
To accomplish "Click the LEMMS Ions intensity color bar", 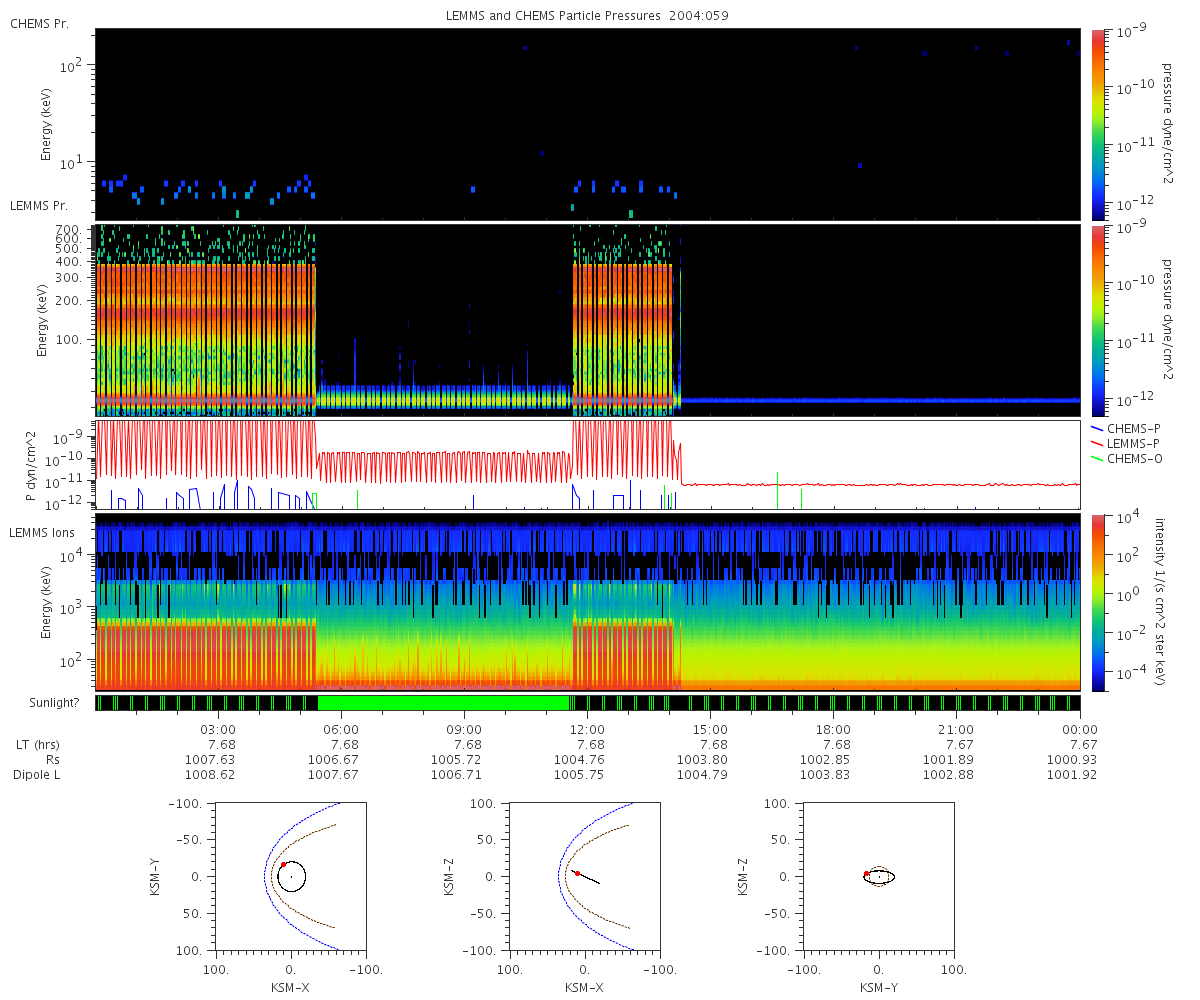I will tap(1097, 602).
